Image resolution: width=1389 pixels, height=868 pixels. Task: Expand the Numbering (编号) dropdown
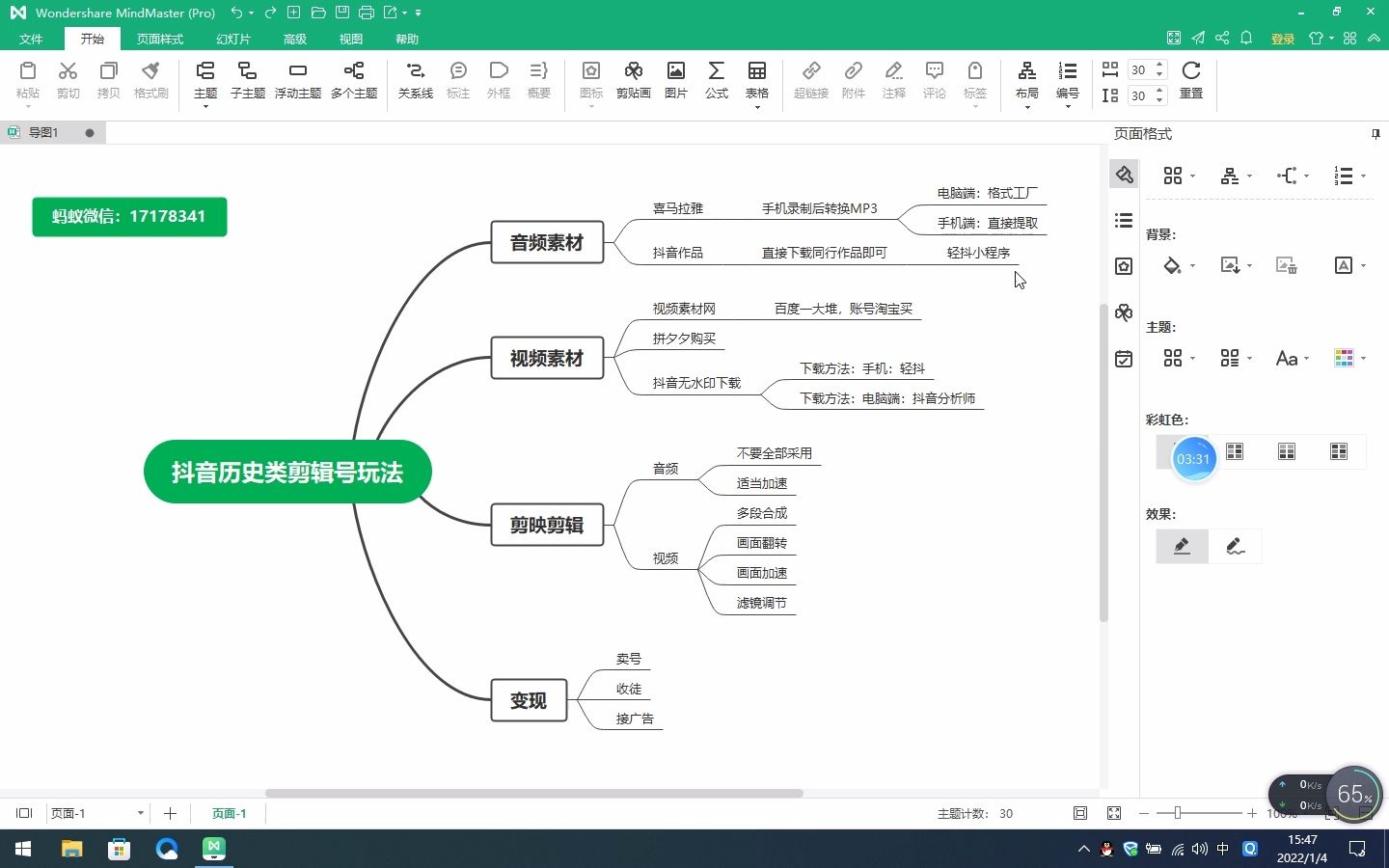pyautogui.click(x=1068, y=106)
